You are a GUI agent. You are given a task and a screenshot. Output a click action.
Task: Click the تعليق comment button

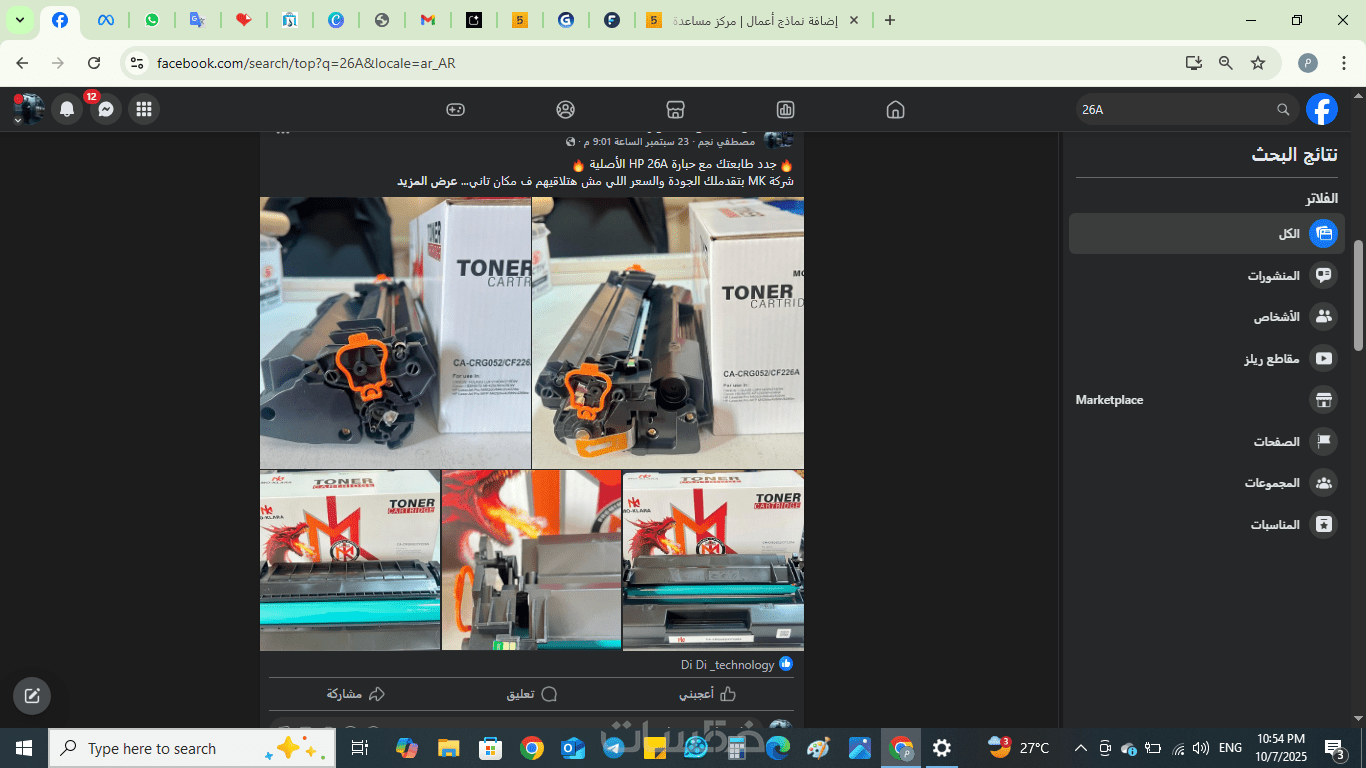pos(531,694)
